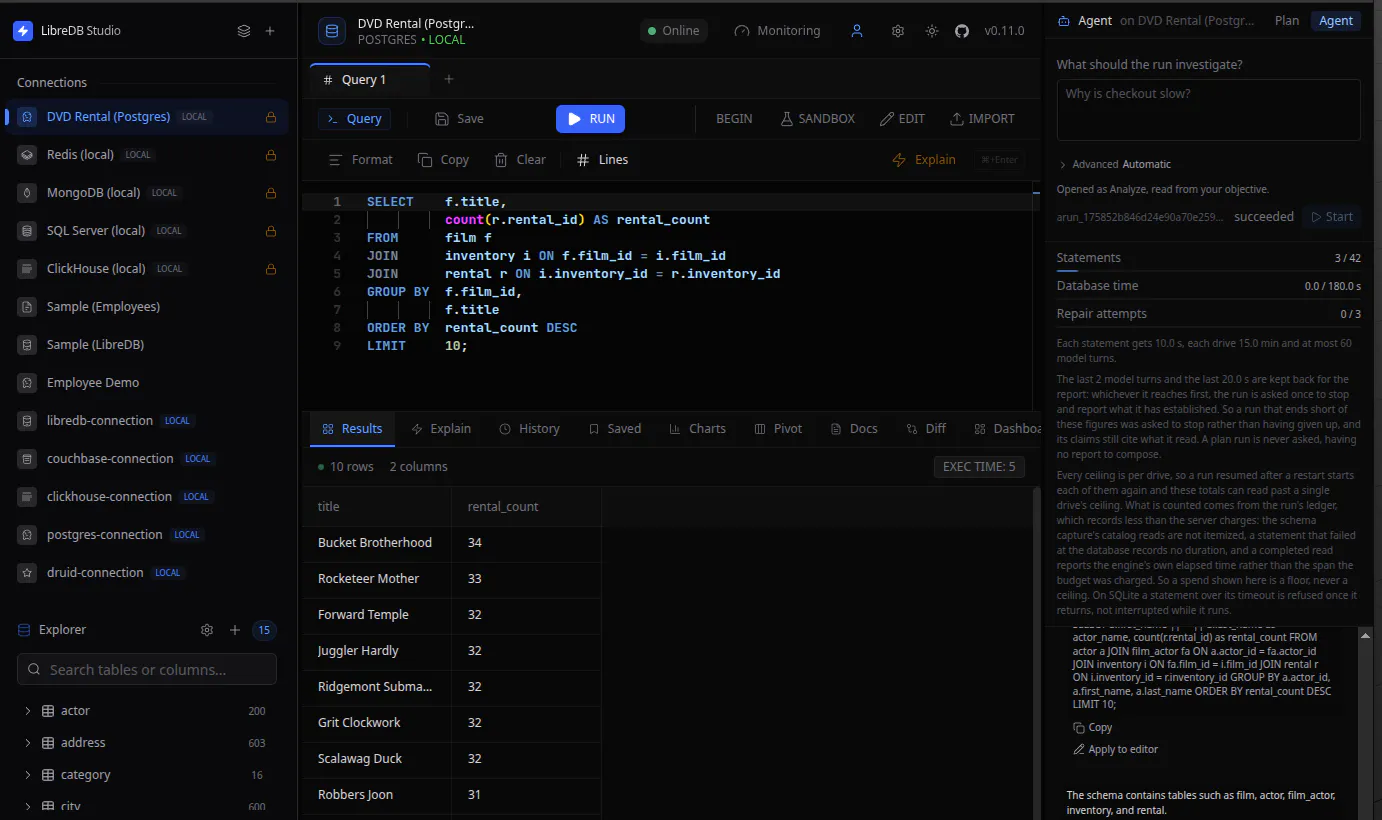Open Explorer settings gear icon
Viewport: 1382px width, 820px height.
coord(207,630)
